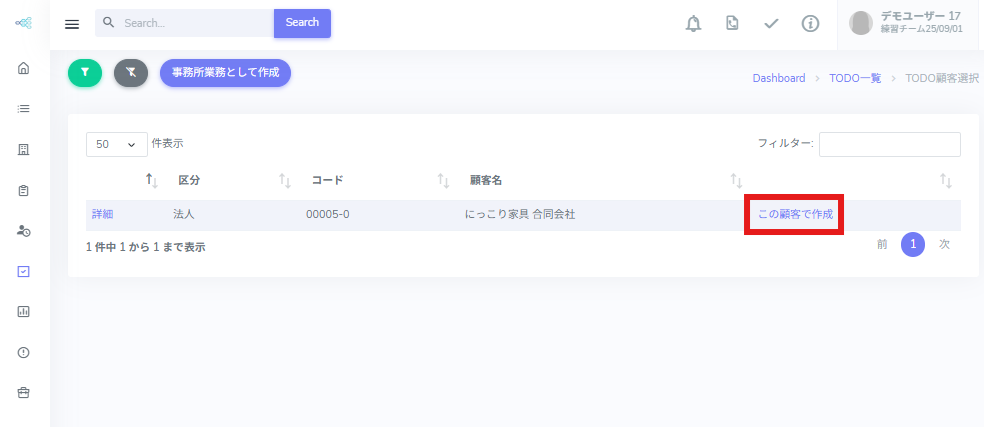This screenshot has width=984, height=427.
Task: Click the notification bell icon
Action: [693, 24]
